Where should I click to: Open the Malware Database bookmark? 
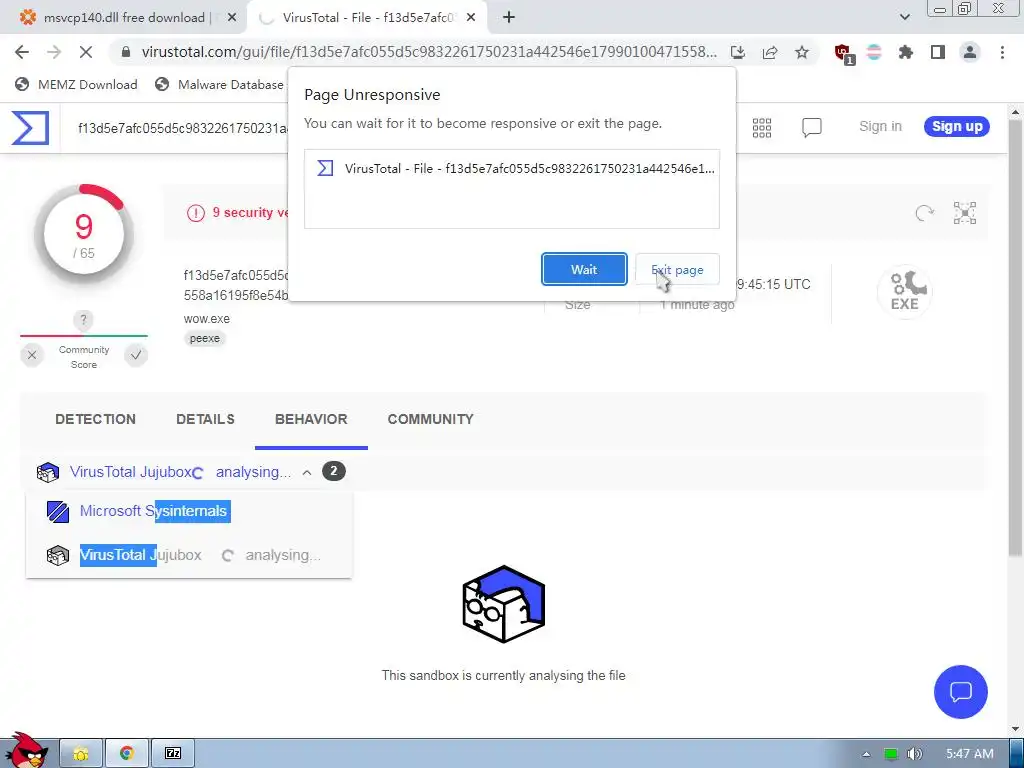220,84
